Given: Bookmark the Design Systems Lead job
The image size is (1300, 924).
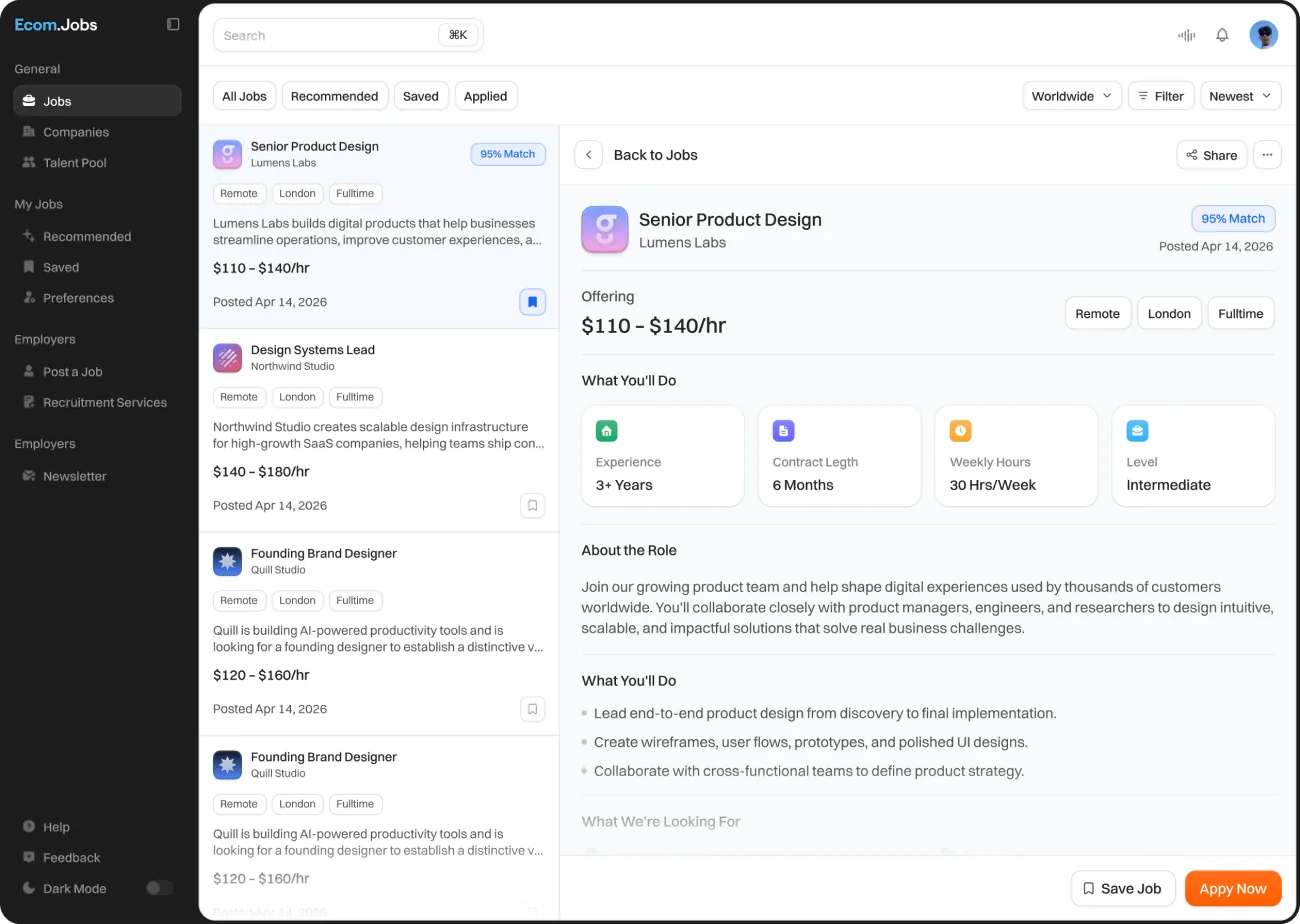Looking at the screenshot, I should [533, 505].
